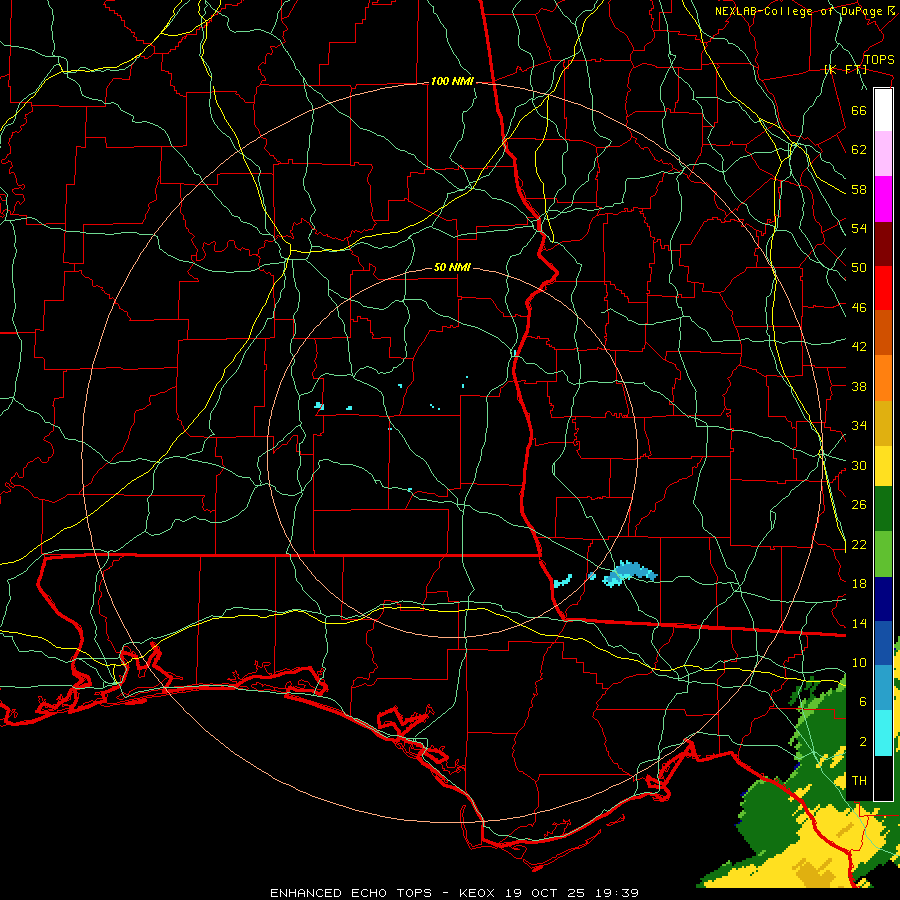Click the gold legend swatch
Screen dimensions: 900x900
(x=883, y=423)
